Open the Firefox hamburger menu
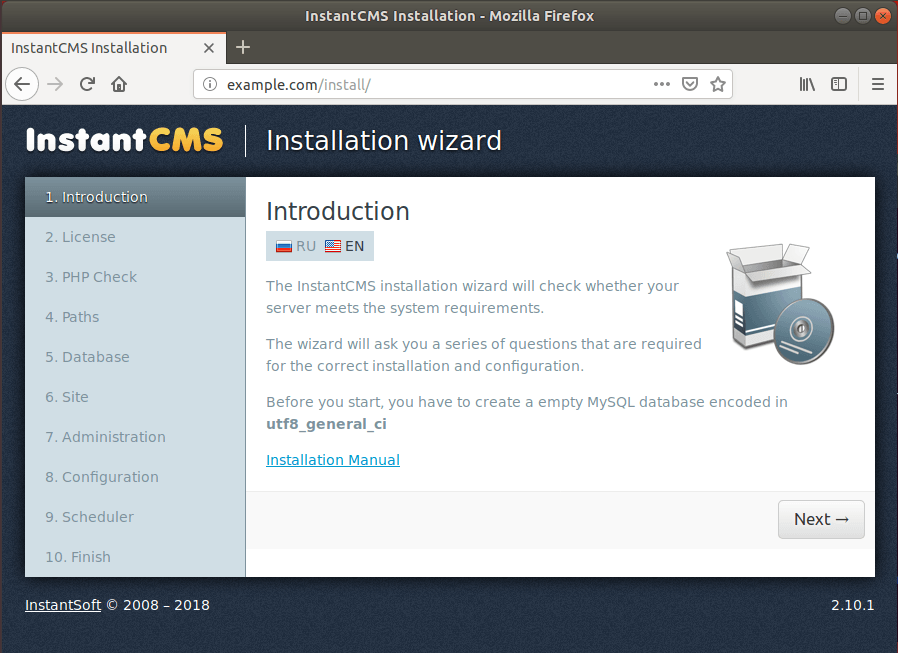The height and width of the screenshot is (653, 898). [x=878, y=85]
